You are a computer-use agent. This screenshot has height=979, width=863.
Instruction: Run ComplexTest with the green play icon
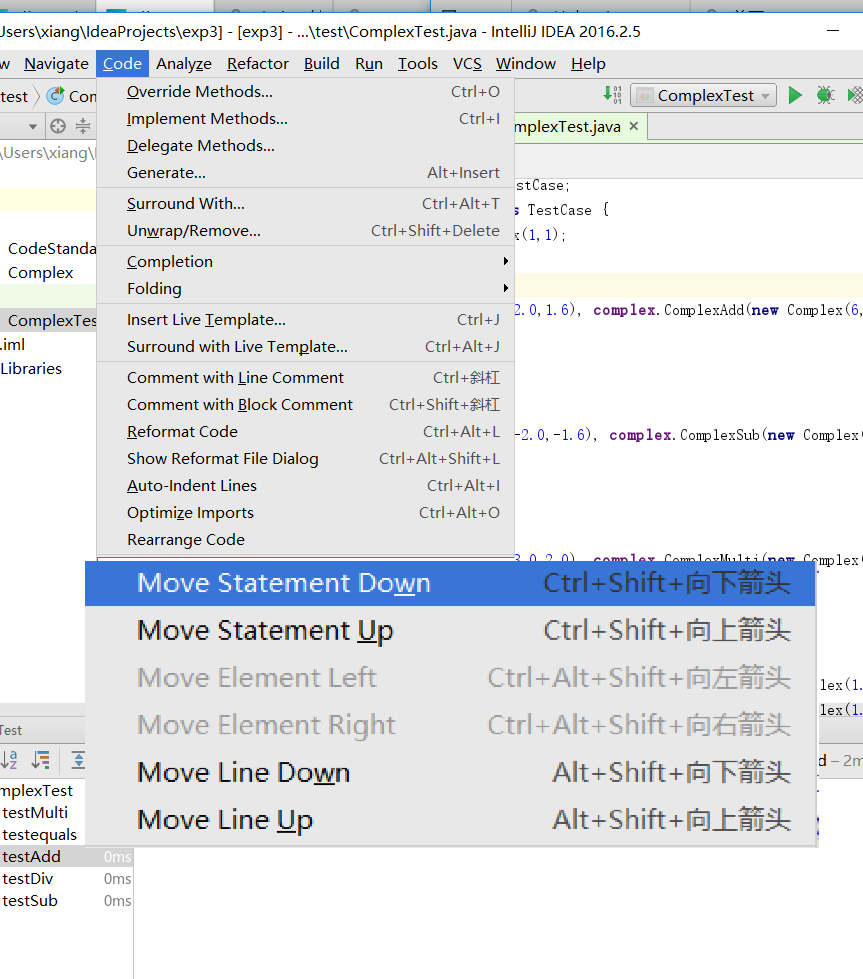tap(795, 95)
